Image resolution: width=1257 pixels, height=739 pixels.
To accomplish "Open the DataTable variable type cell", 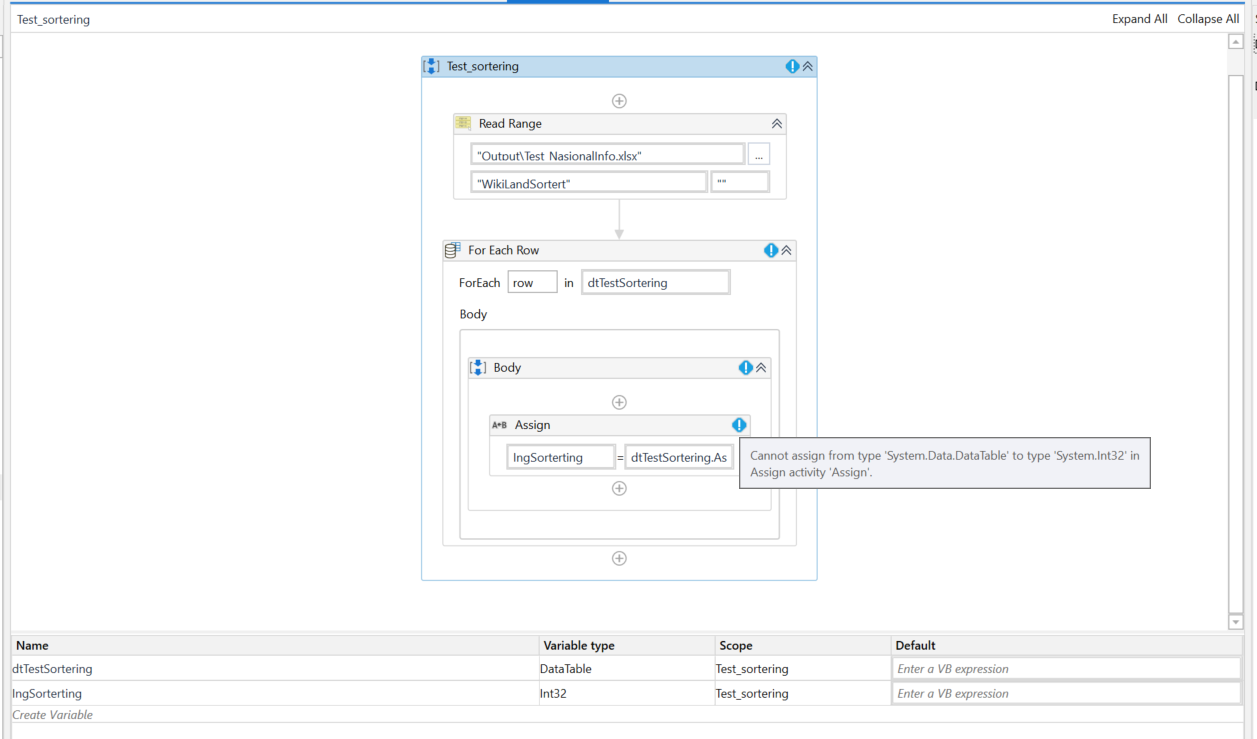I will [627, 669].
